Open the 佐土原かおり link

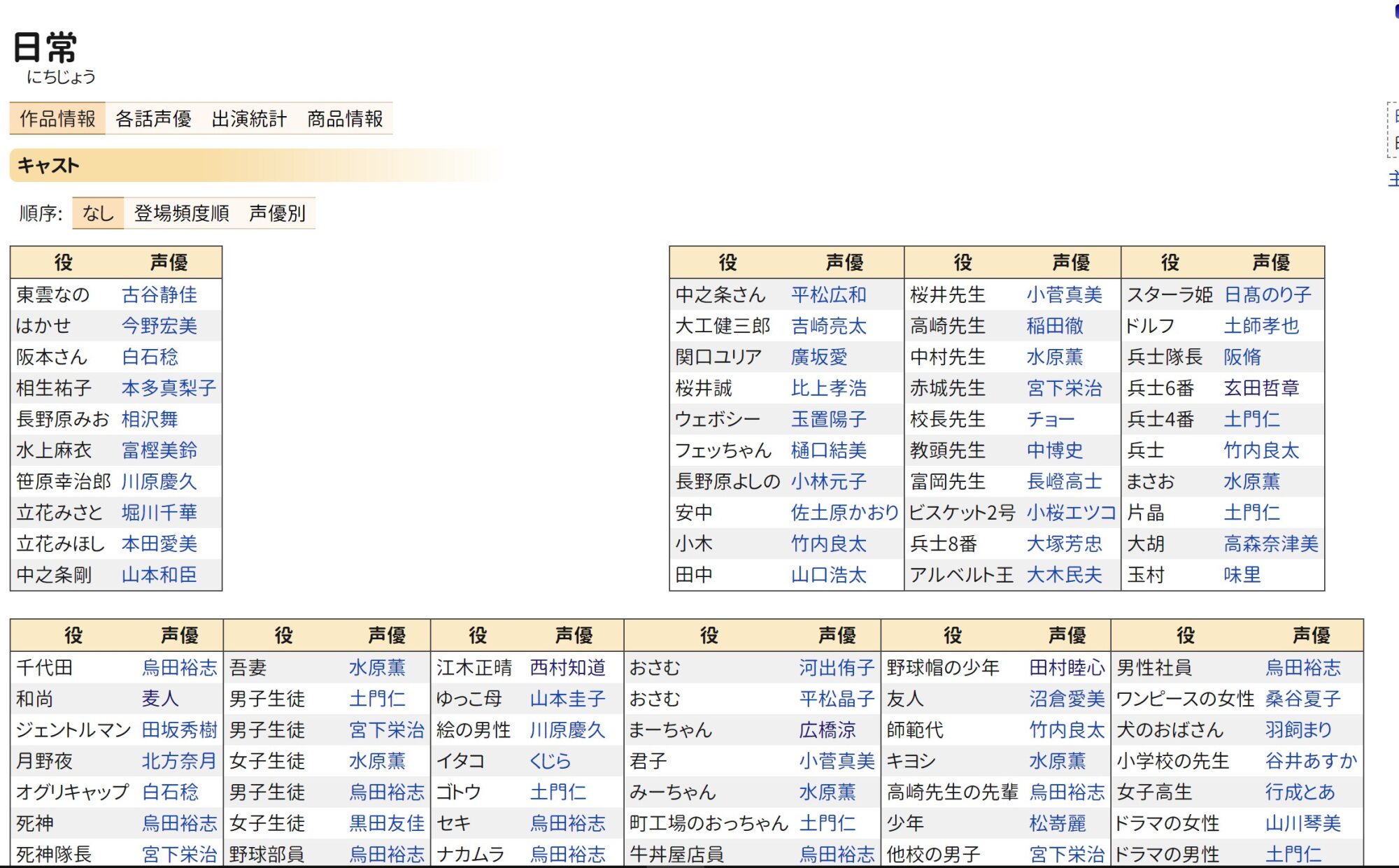tap(845, 513)
